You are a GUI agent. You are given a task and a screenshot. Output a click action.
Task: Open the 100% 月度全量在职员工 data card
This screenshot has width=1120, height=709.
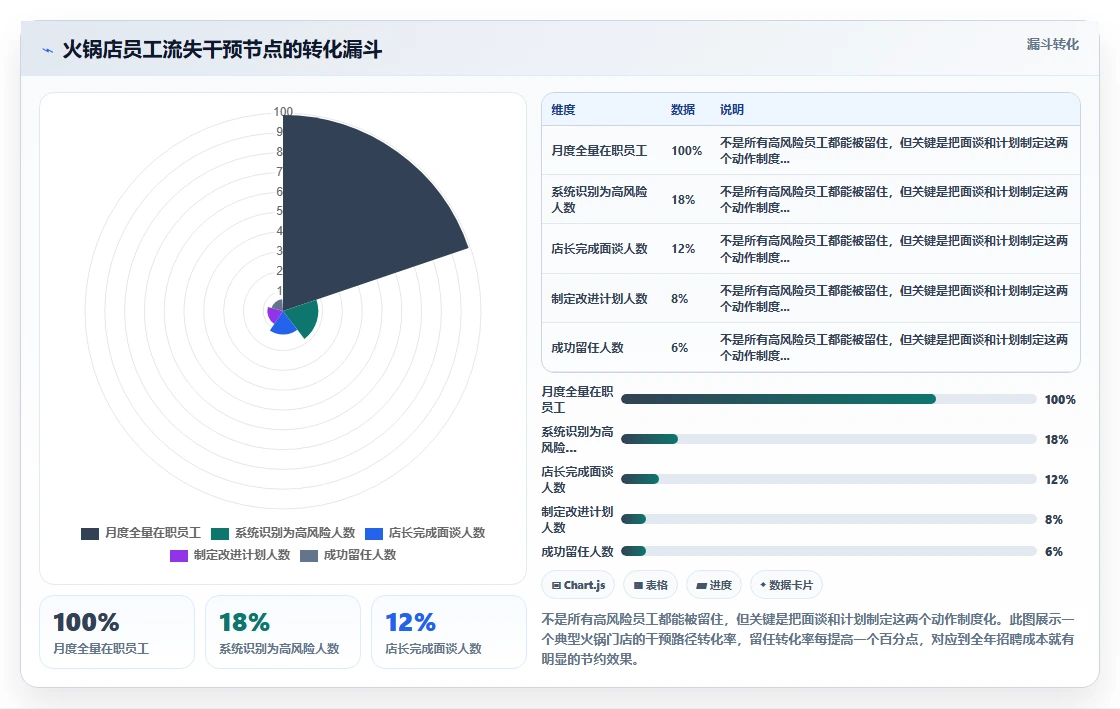[x=117, y=632]
